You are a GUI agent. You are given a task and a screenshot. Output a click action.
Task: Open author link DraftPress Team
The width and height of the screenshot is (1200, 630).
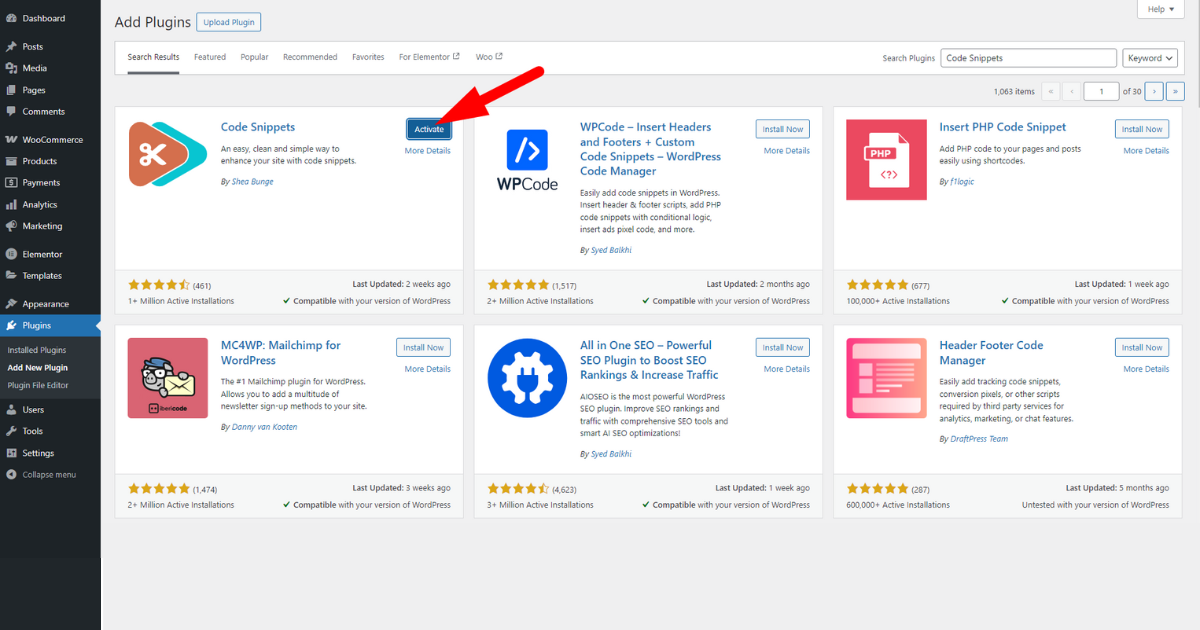click(977, 439)
